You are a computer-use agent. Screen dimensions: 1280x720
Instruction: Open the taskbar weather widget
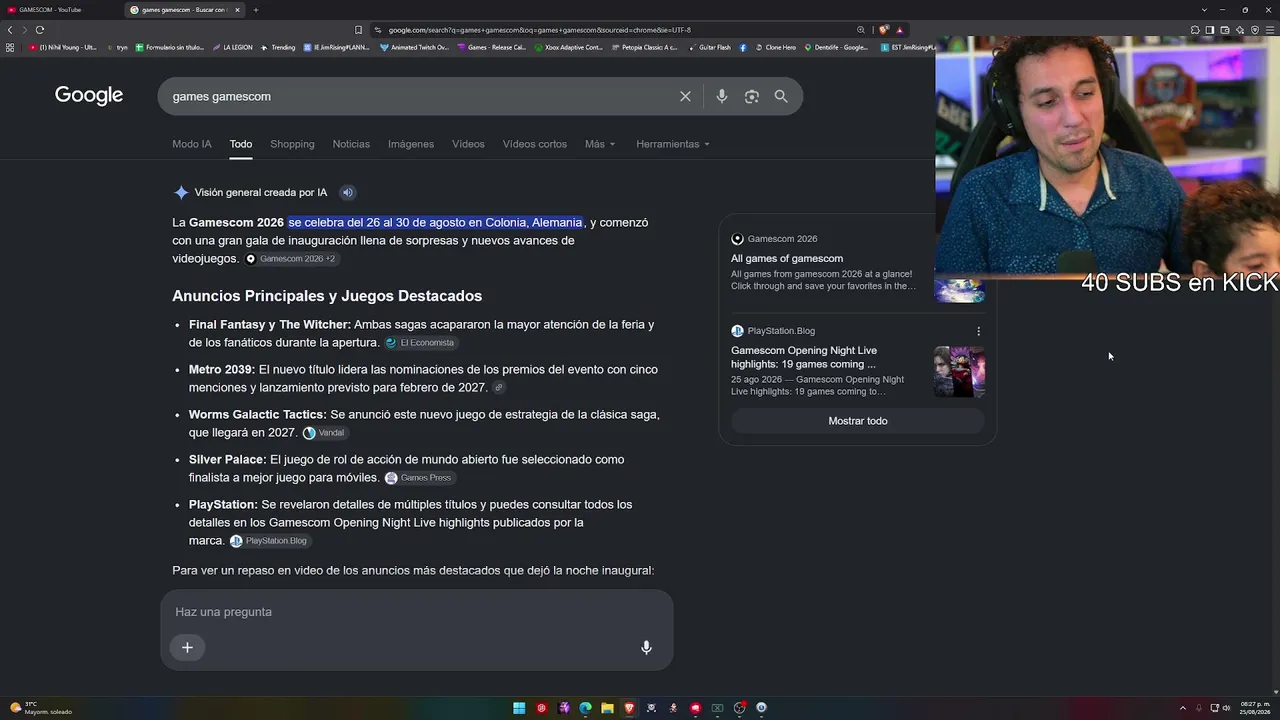click(x=42, y=708)
